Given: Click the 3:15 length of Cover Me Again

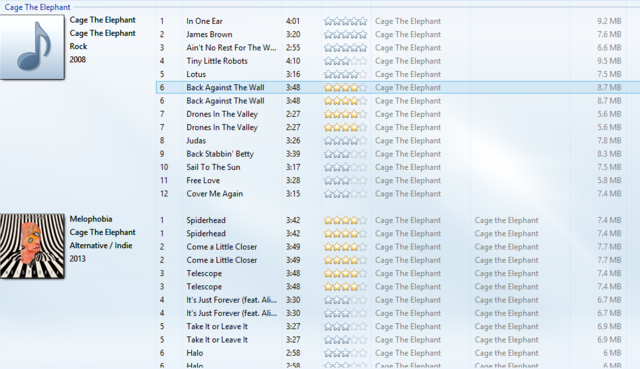Looking at the screenshot, I should (293, 193).
